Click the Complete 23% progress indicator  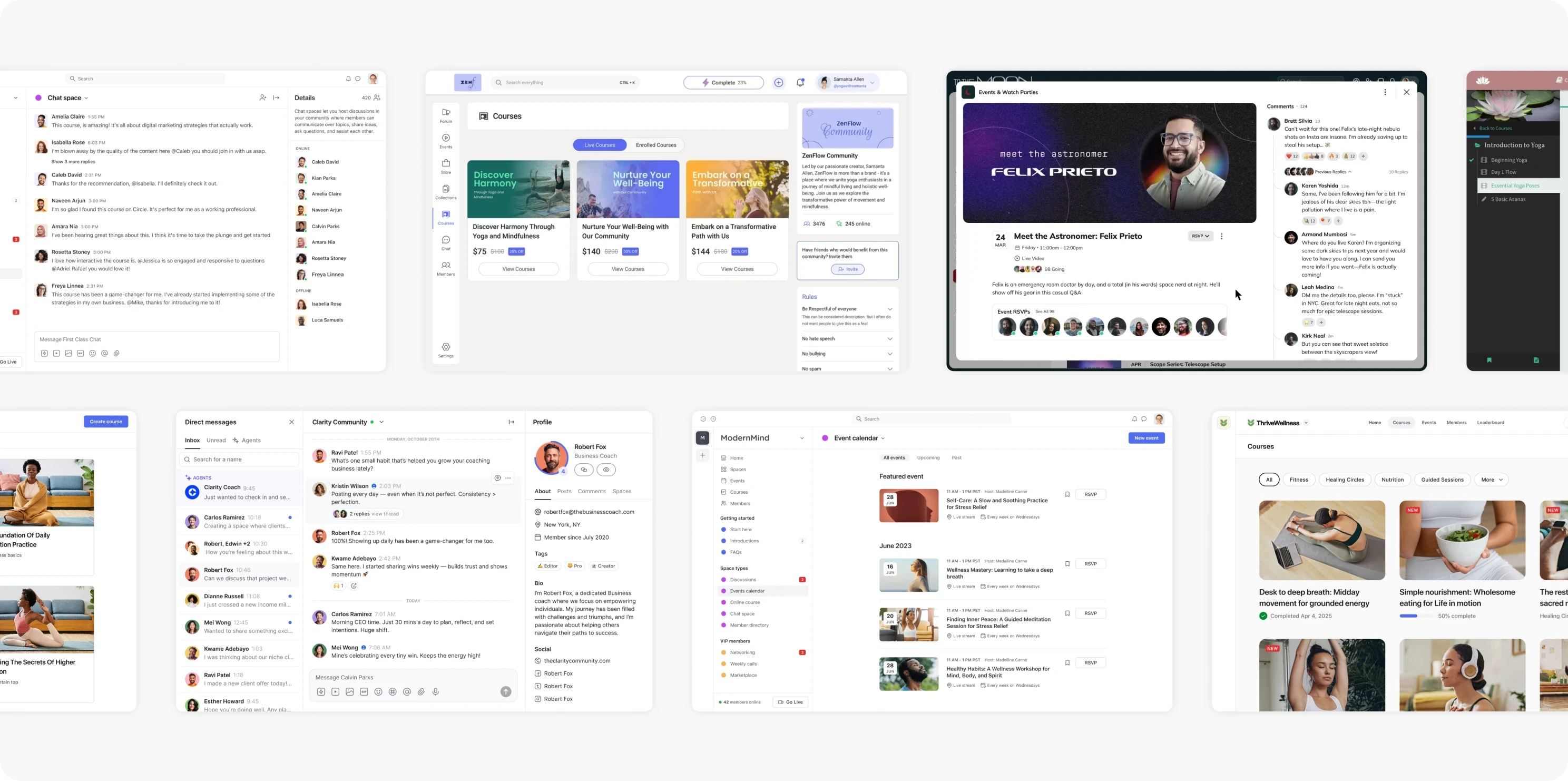(x=723, y=83)
